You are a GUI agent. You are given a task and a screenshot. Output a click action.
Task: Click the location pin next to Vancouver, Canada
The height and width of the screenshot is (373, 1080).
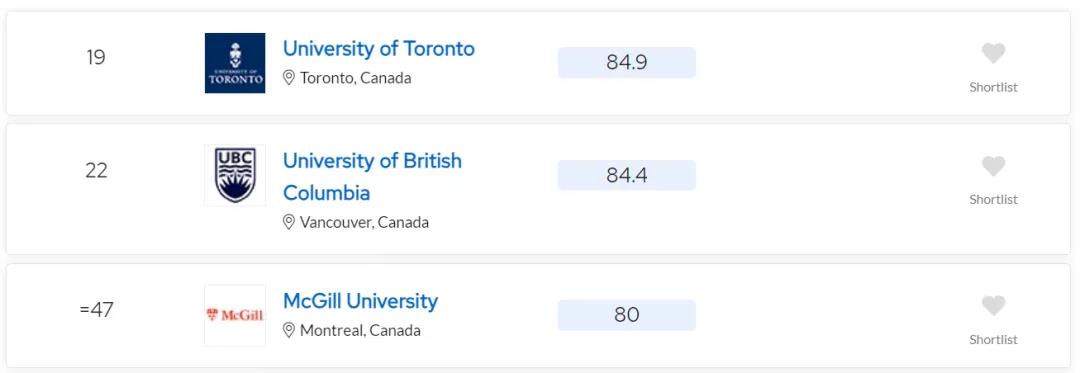[289, 222]
